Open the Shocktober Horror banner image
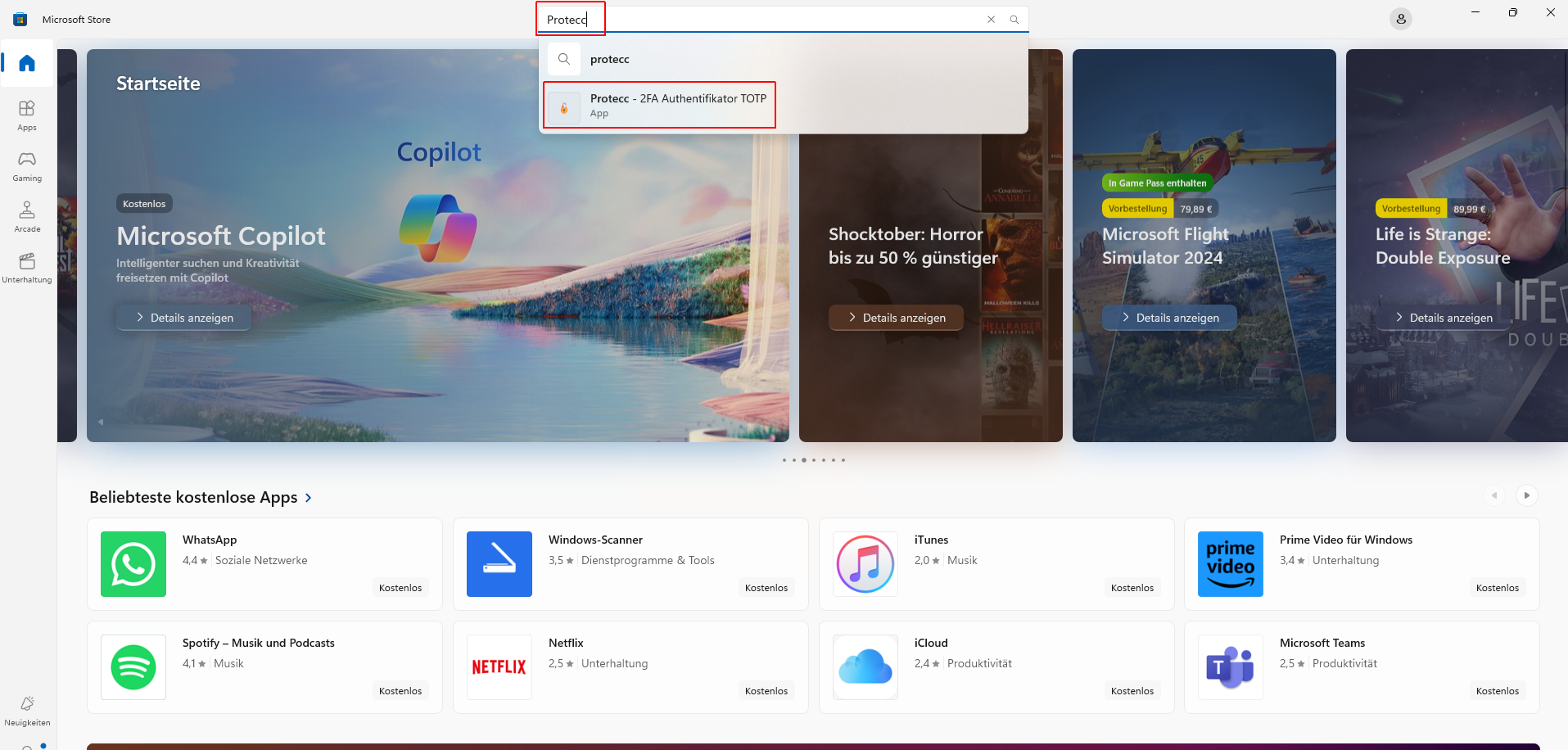The image size is (1568, 750). (931, 246)
